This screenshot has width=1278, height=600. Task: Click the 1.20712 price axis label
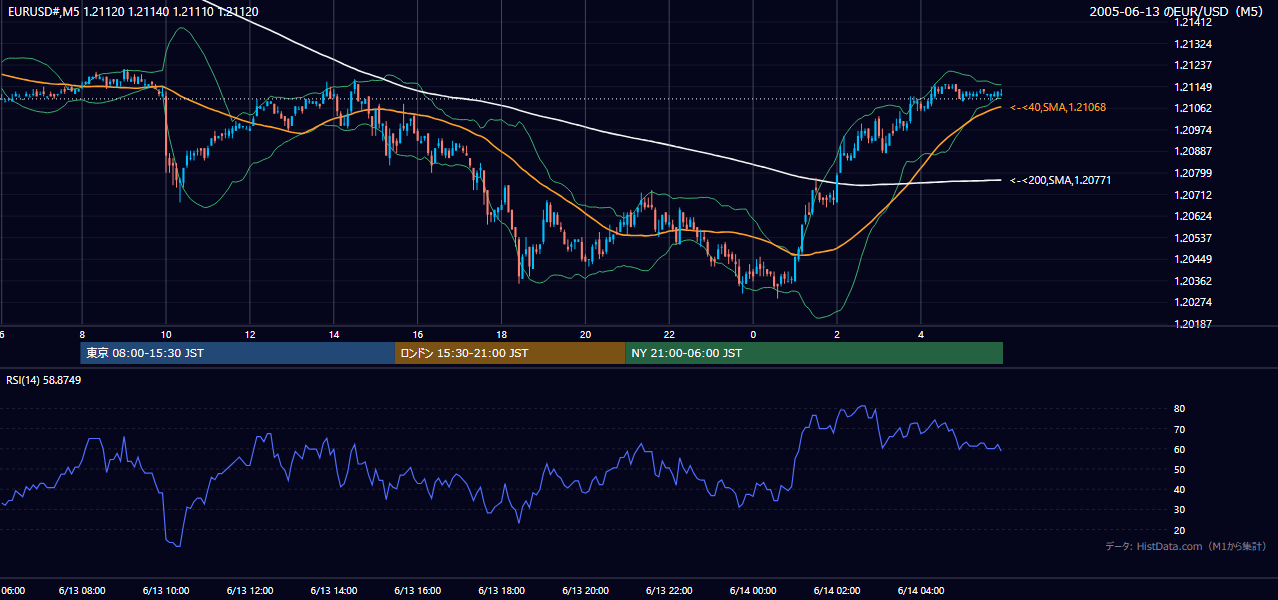(1193, 195)
